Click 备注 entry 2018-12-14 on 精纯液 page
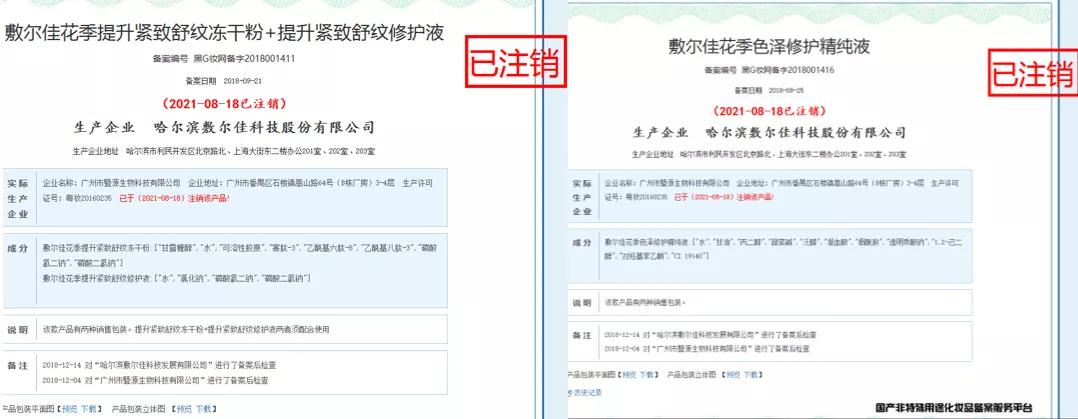1078x419 pixels. [x=710, y=334]
